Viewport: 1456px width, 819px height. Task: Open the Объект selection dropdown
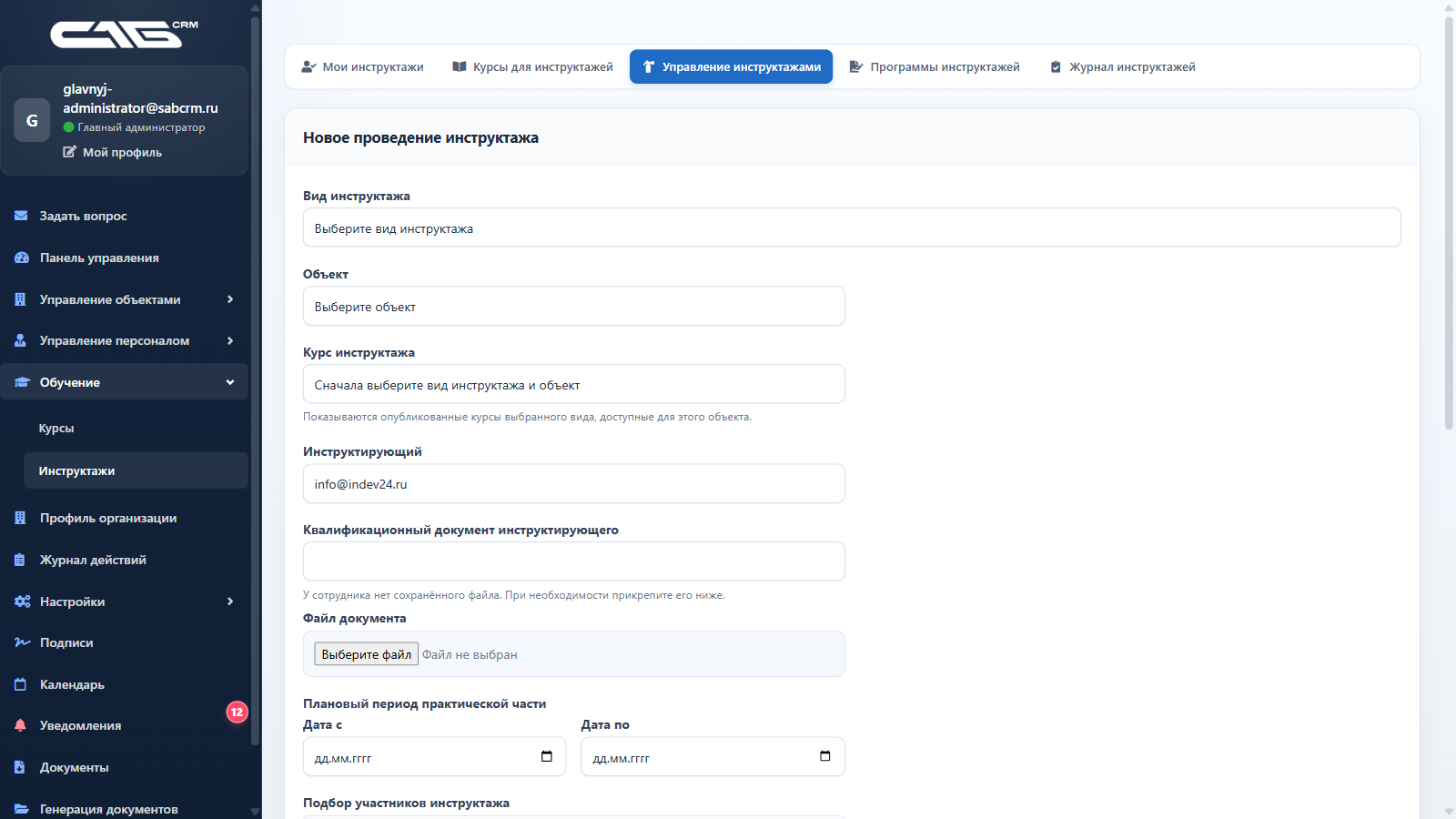click(574, 306)
